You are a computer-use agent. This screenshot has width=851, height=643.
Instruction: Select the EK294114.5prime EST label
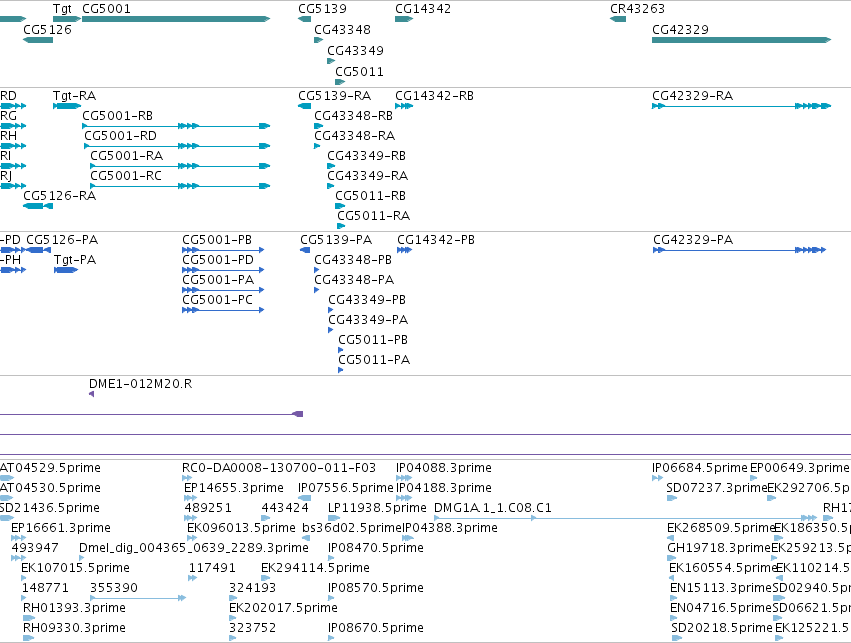(x=315, y=568)
